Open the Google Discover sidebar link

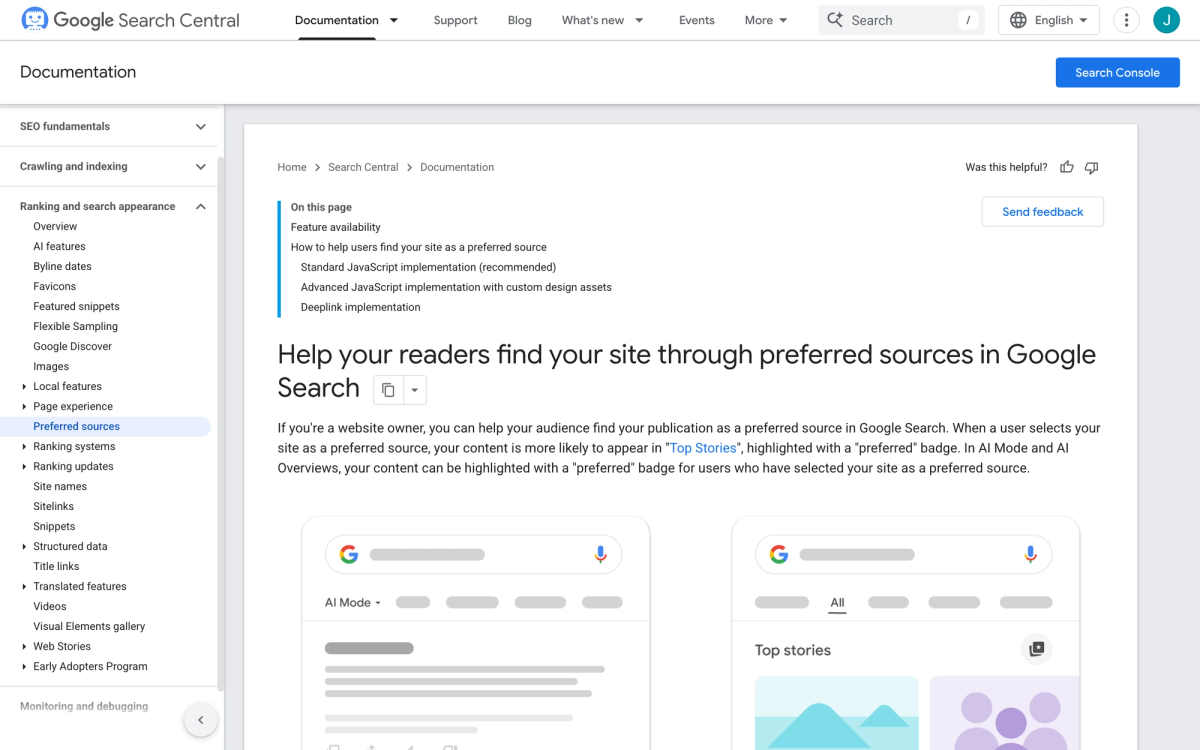[x=72, y=346]
